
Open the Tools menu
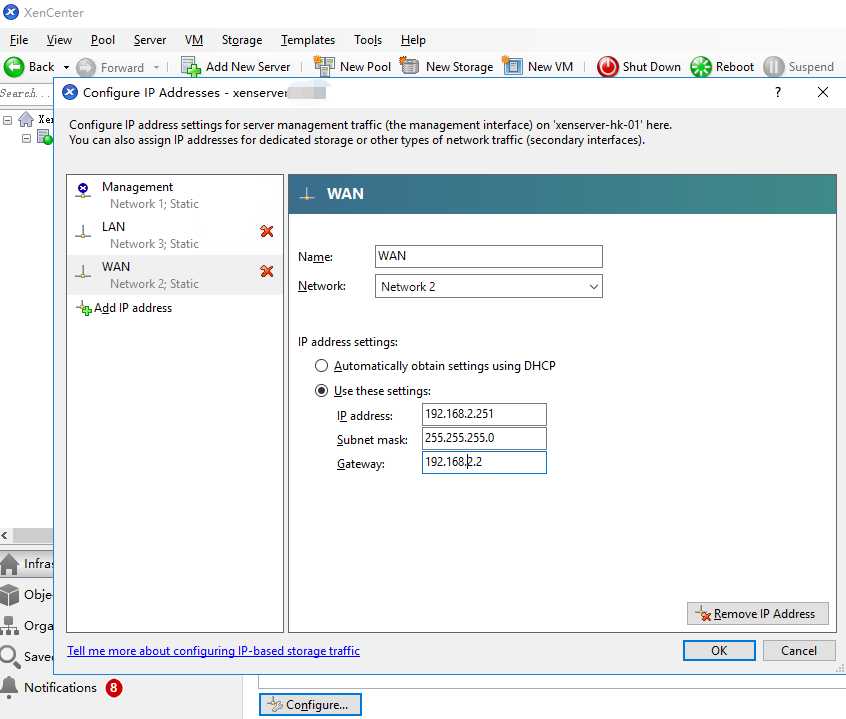pyautogui.click(x=368, y=40)
